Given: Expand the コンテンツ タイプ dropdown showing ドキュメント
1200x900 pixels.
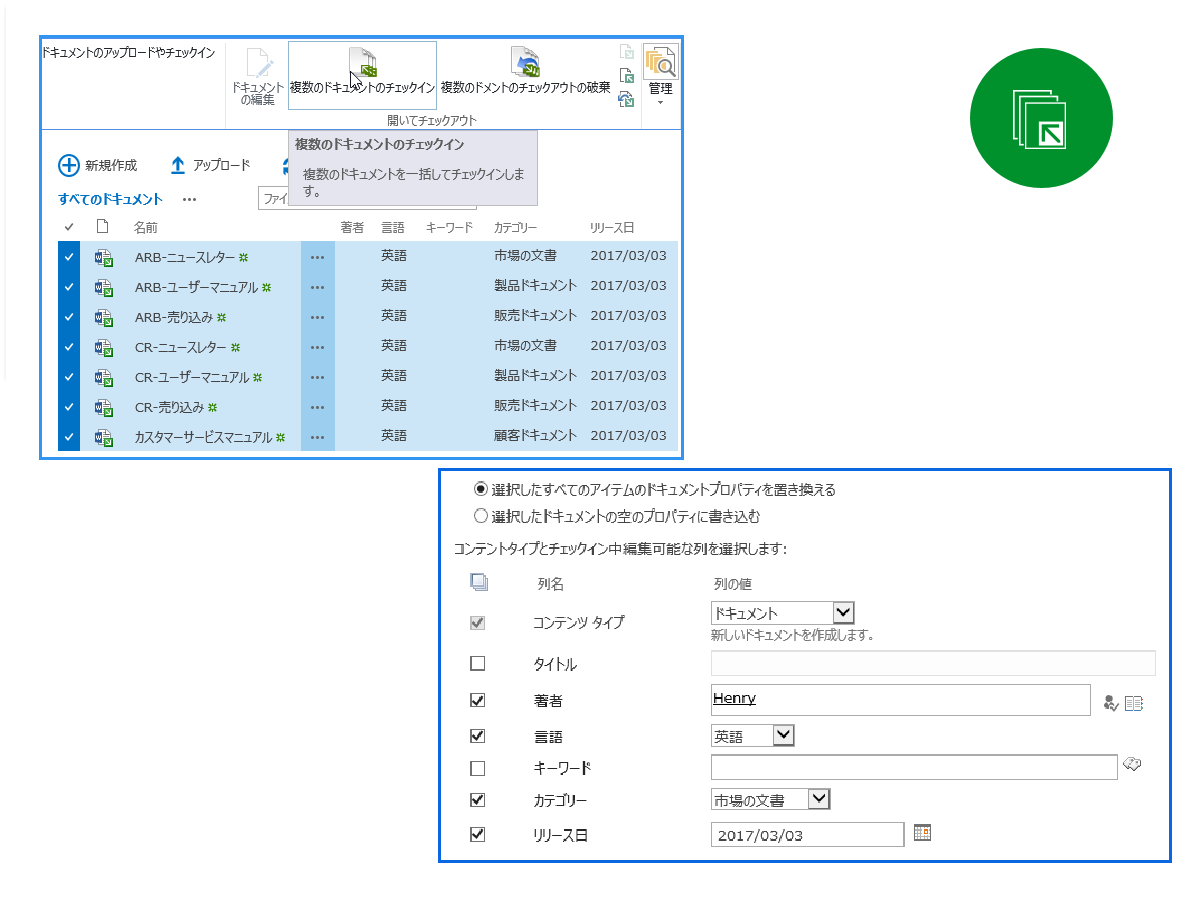Looking at the screenshot, I should click(843, 613).
